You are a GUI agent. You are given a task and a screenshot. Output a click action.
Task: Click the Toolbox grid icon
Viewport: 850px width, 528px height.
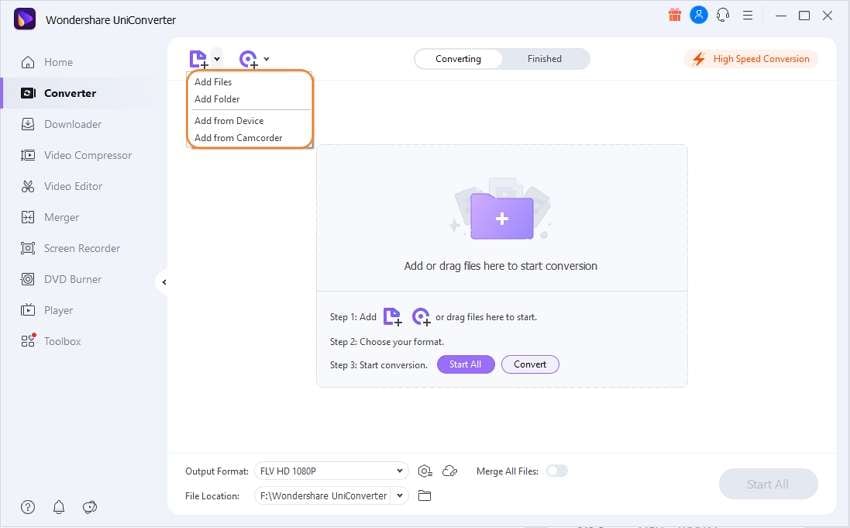pos(28,340)
